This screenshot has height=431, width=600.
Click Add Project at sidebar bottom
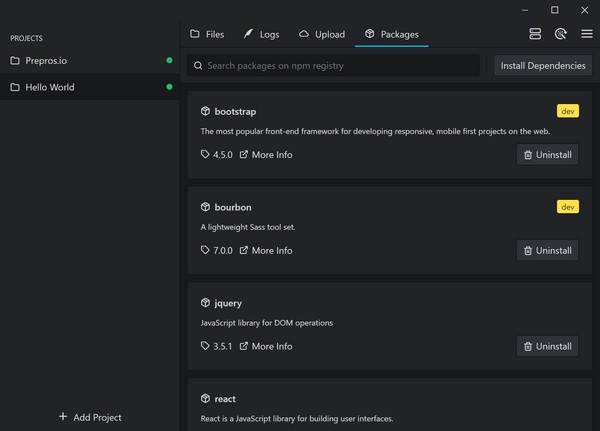point(90,417)
